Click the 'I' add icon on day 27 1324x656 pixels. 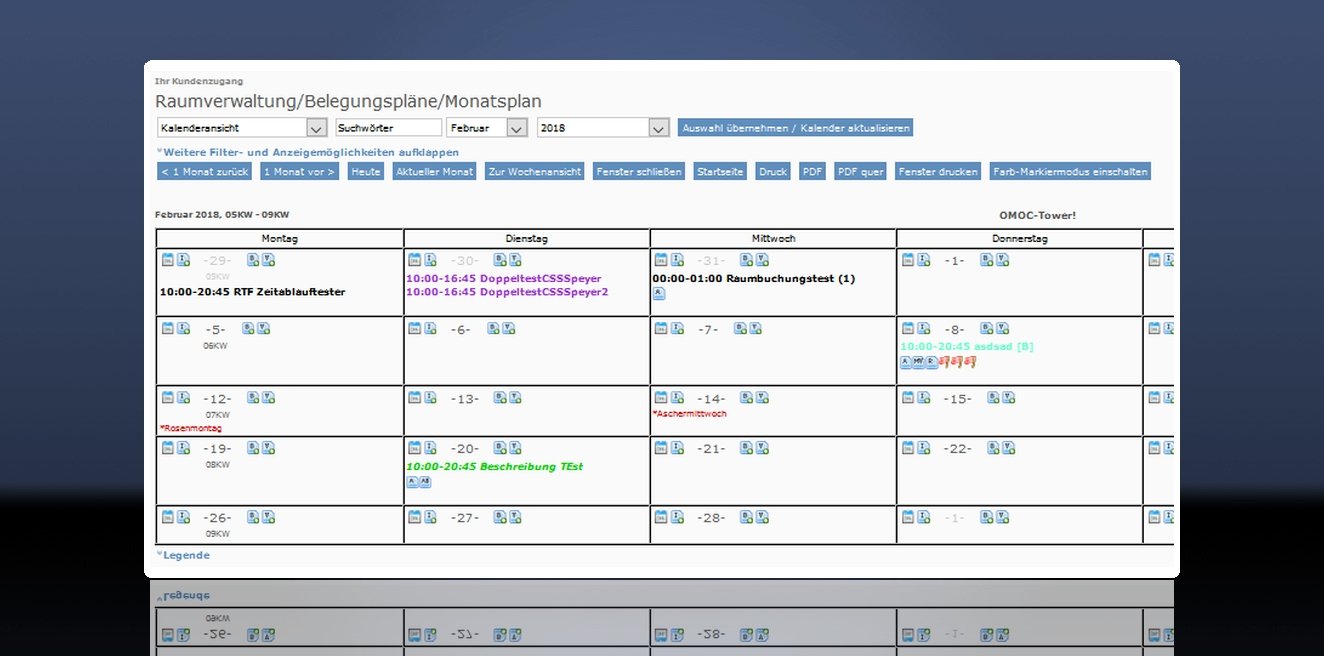(431, 517)
